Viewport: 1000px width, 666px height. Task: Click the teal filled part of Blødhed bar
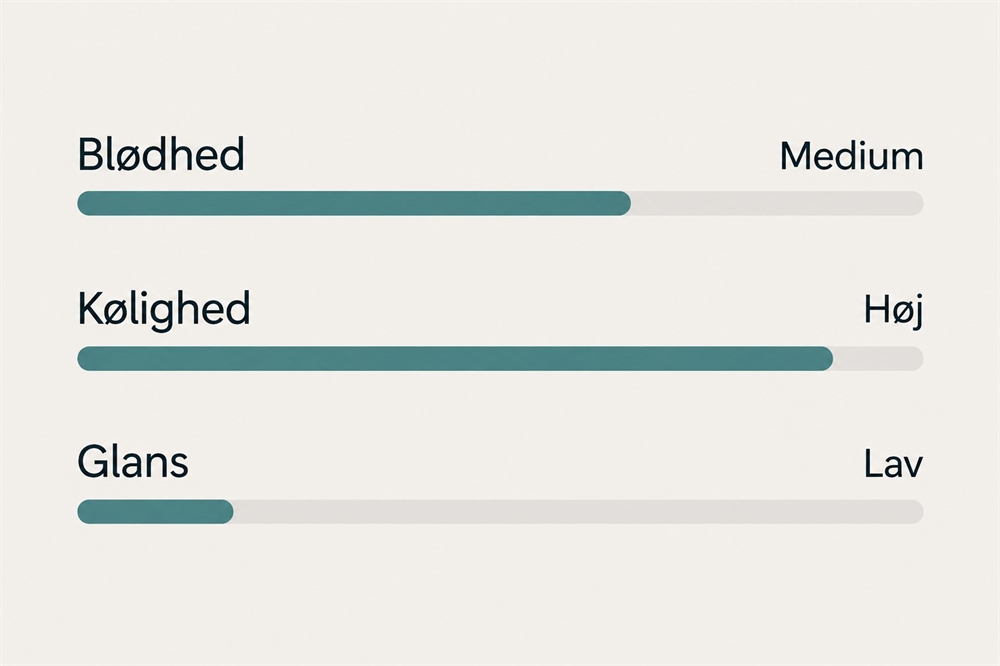point(354,204)
